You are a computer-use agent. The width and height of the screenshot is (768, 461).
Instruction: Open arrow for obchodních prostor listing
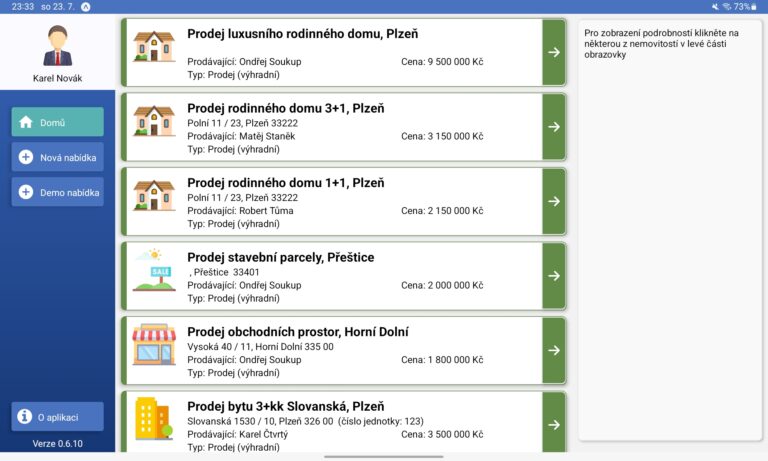pyautogui.click(x=554, y=350)
